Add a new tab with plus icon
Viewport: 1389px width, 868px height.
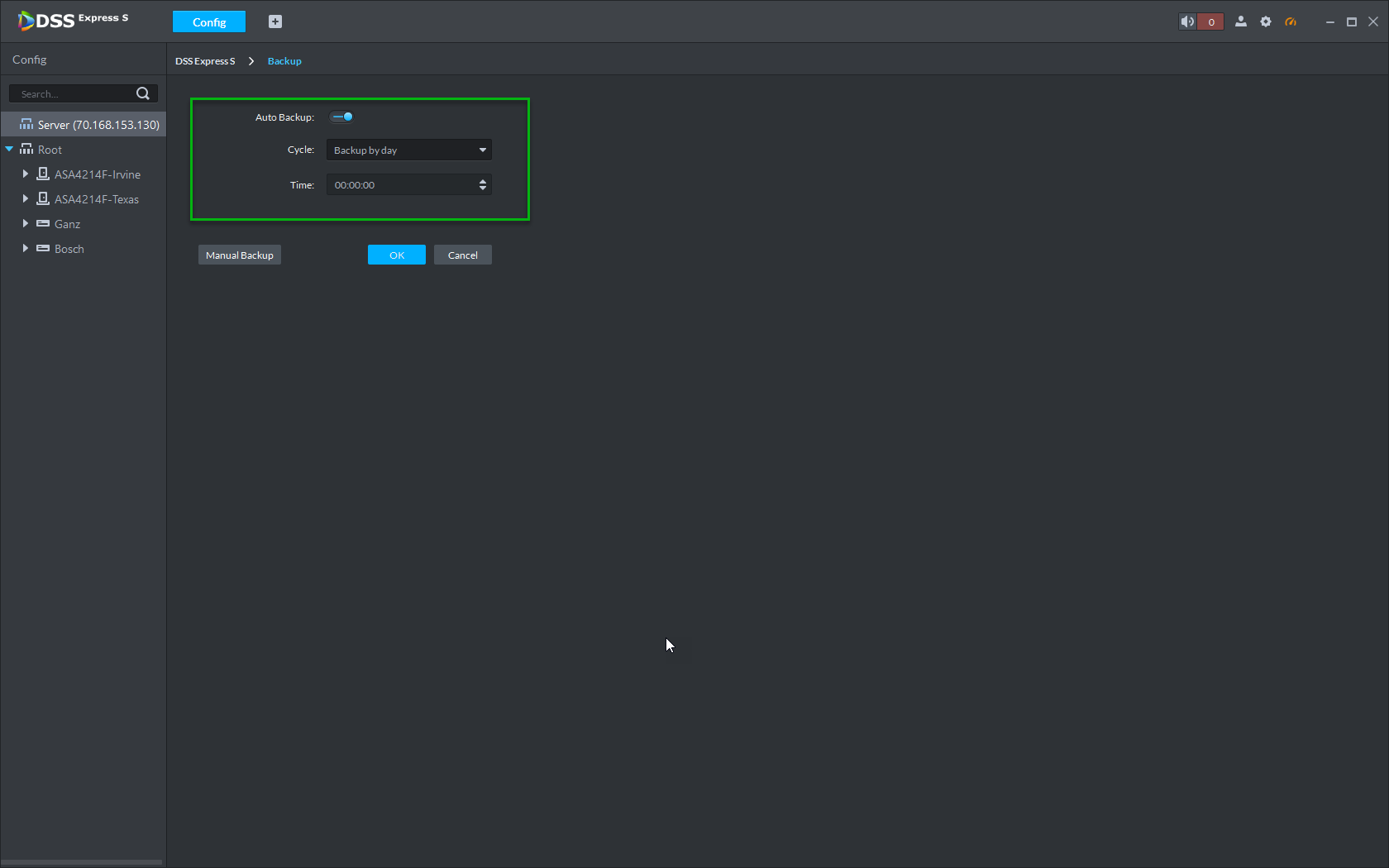(x=275, y=21)
